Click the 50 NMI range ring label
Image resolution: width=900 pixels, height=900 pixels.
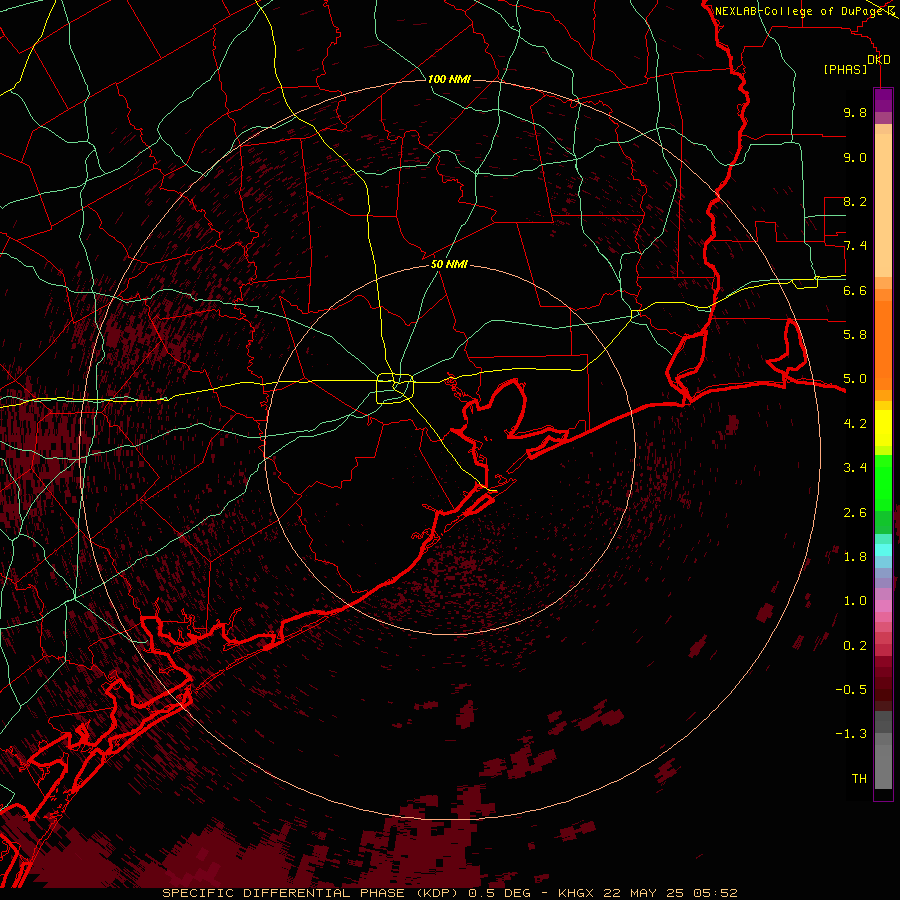449,264
